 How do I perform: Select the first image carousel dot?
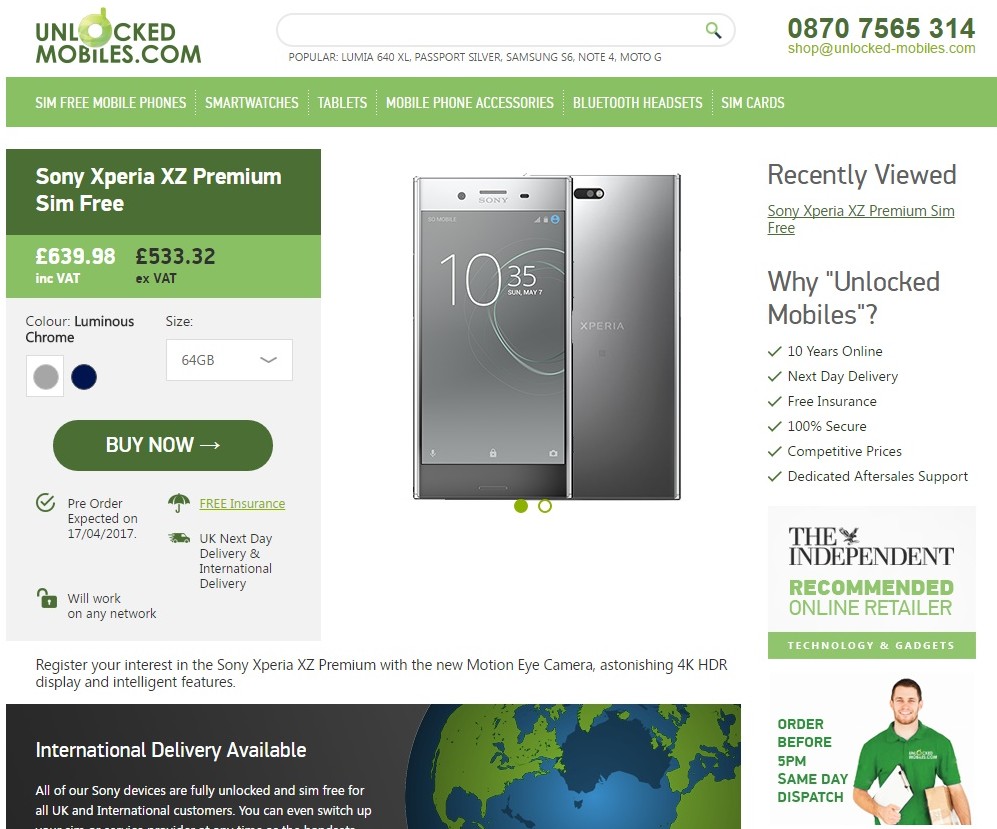pos(521,506)
